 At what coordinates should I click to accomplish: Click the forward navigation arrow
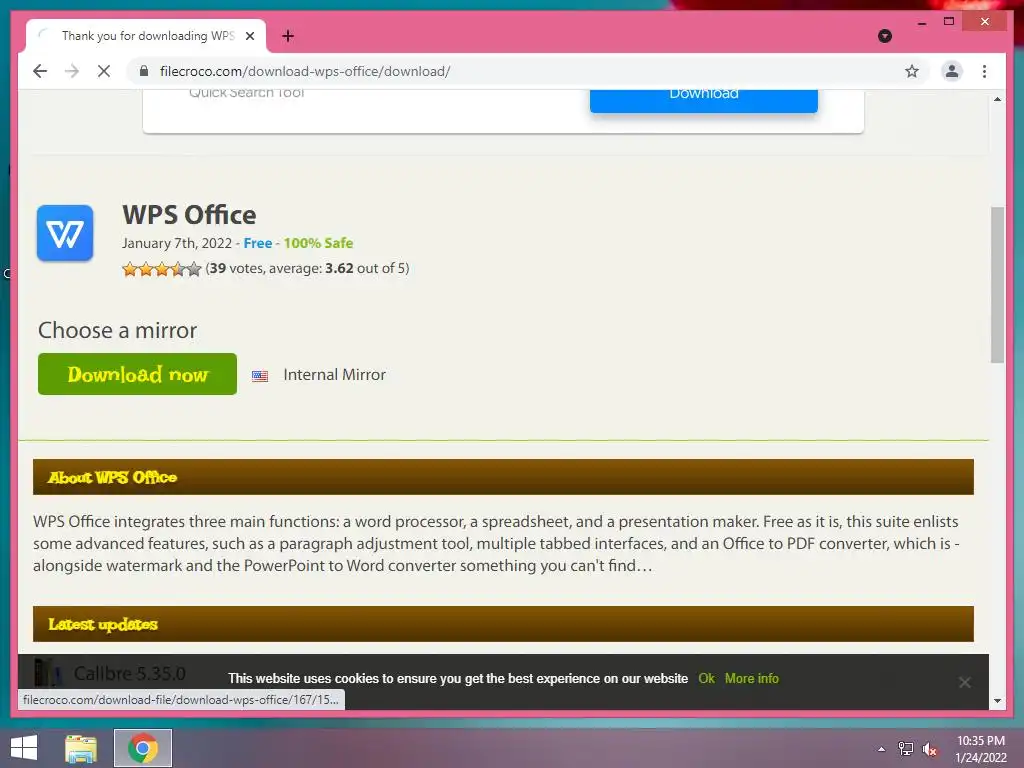coord(72,71)
